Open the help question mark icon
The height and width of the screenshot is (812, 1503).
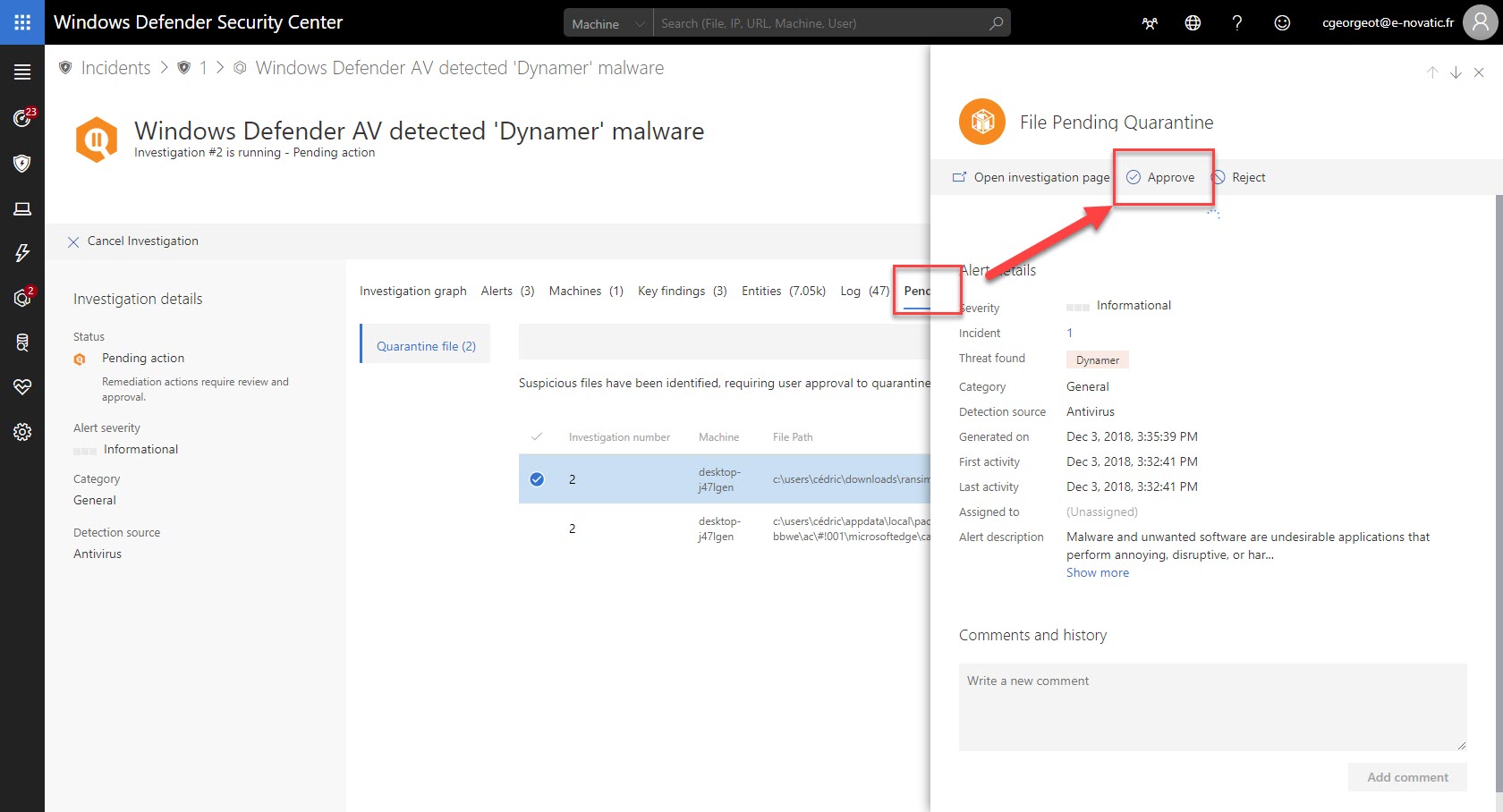point(1237,23)
